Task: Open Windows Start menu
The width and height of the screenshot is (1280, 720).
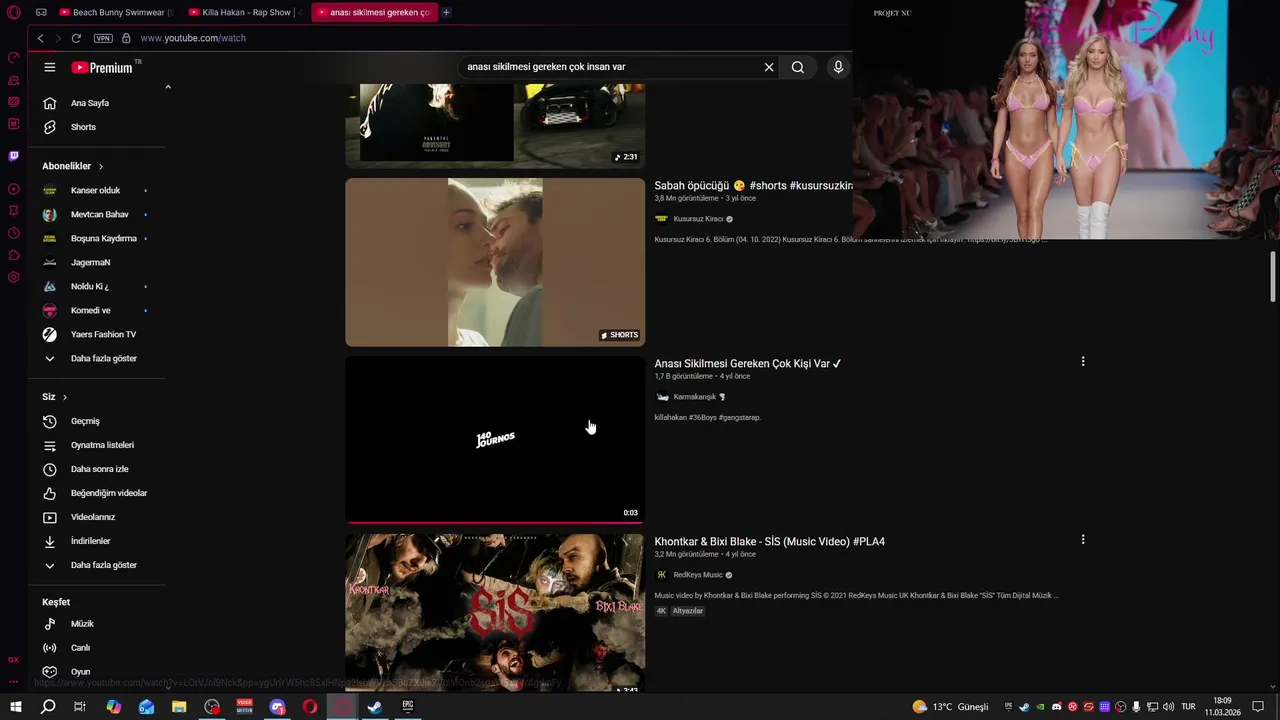Action: [15, 707]
